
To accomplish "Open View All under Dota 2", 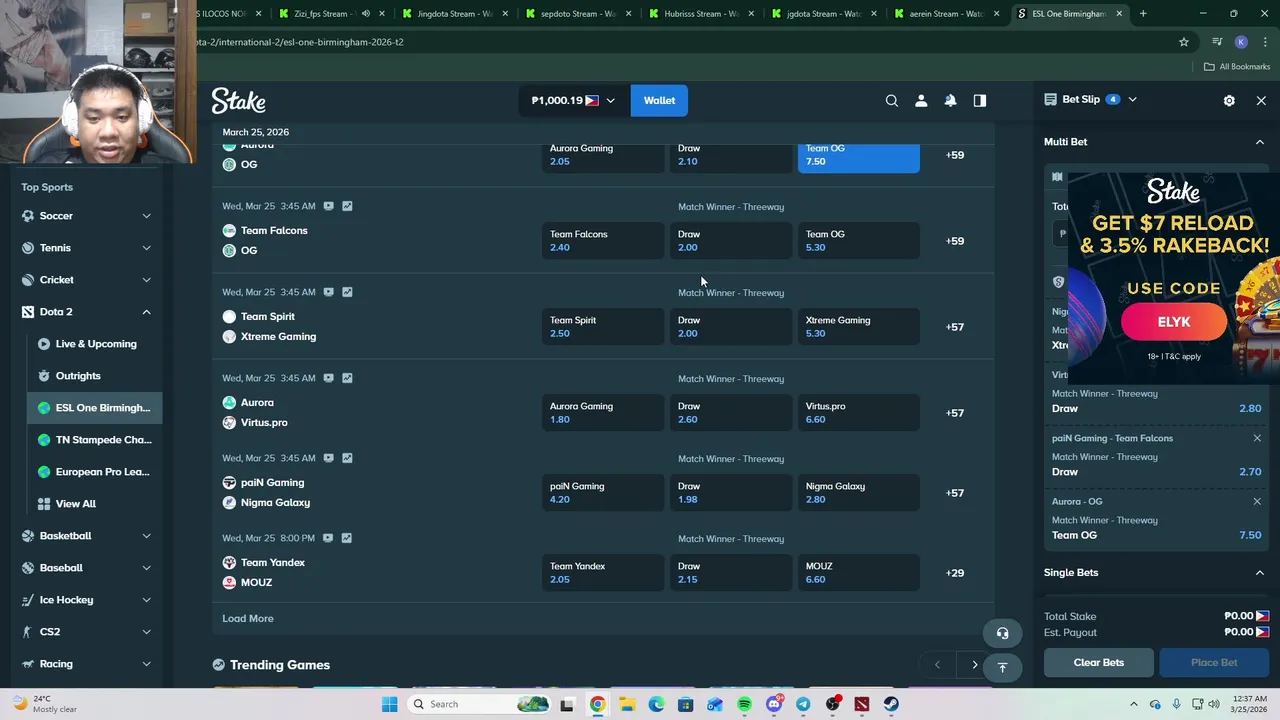I will point(76,504).
